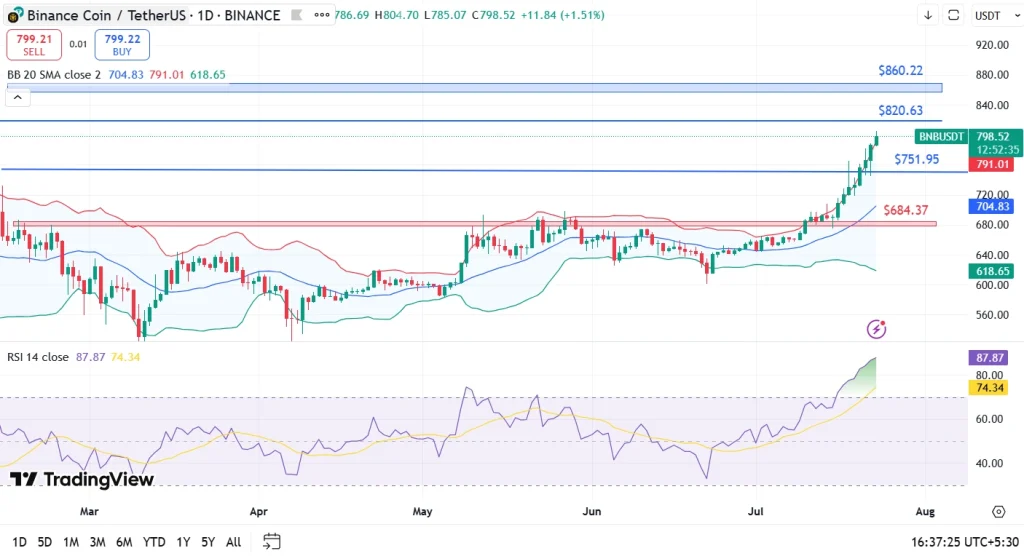Viewport: 1024px width, 556px height.
Task: Select the YTD time range
Action: 154,542
